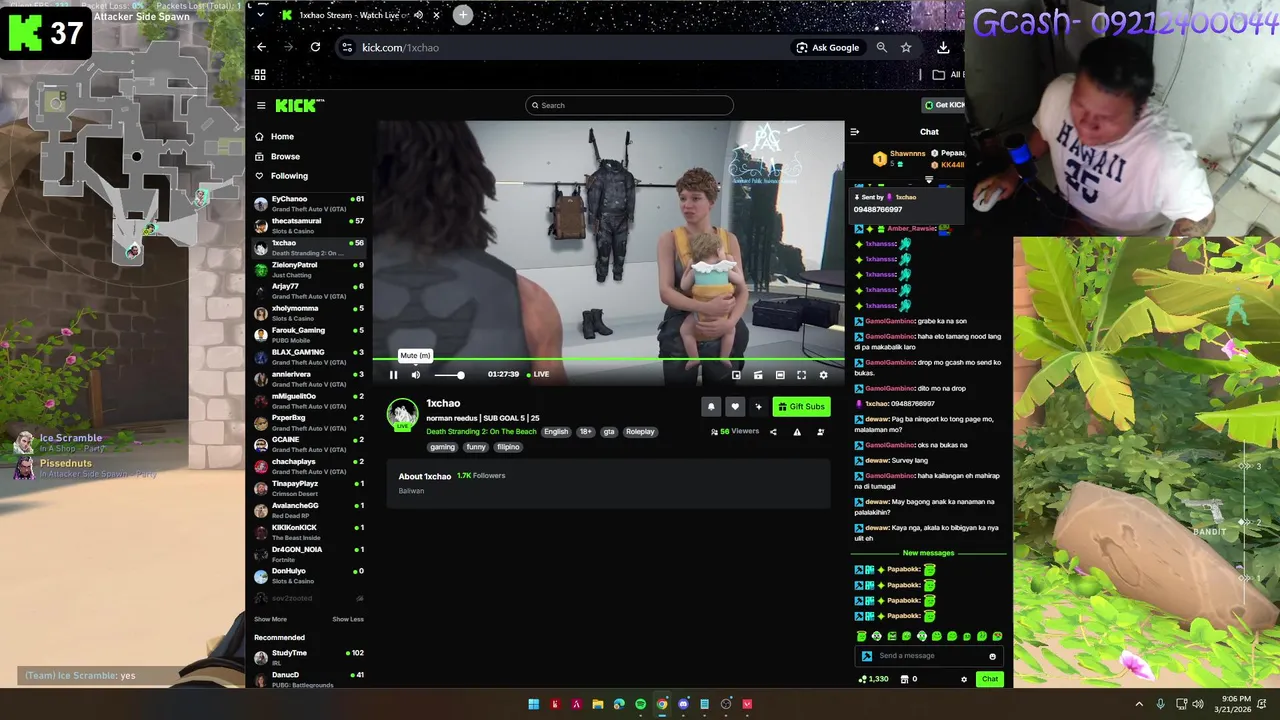Go back in the browser
The height and width of the screenshot is (720, 1280).
tap(261, 47)
